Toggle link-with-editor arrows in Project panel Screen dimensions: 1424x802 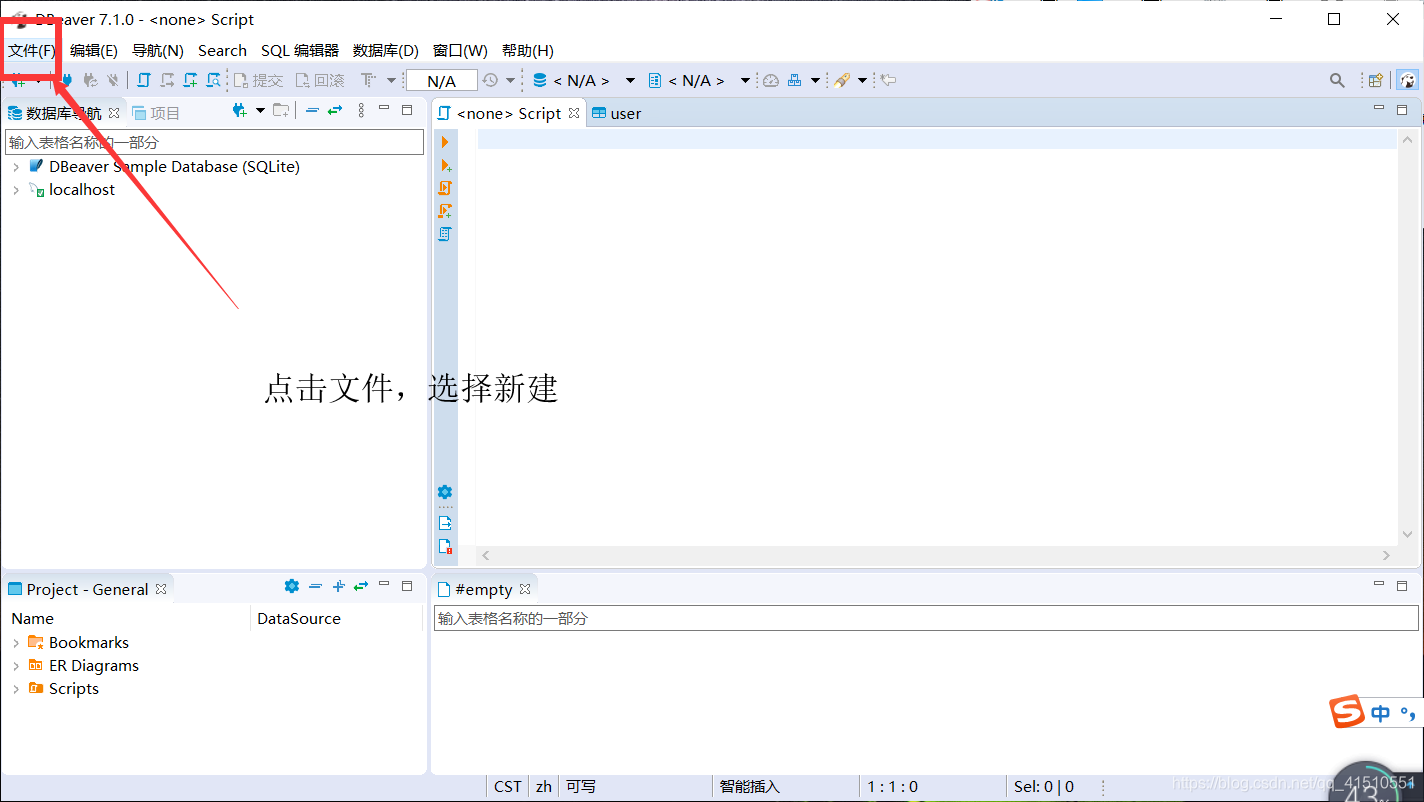[x=361, y=586]
